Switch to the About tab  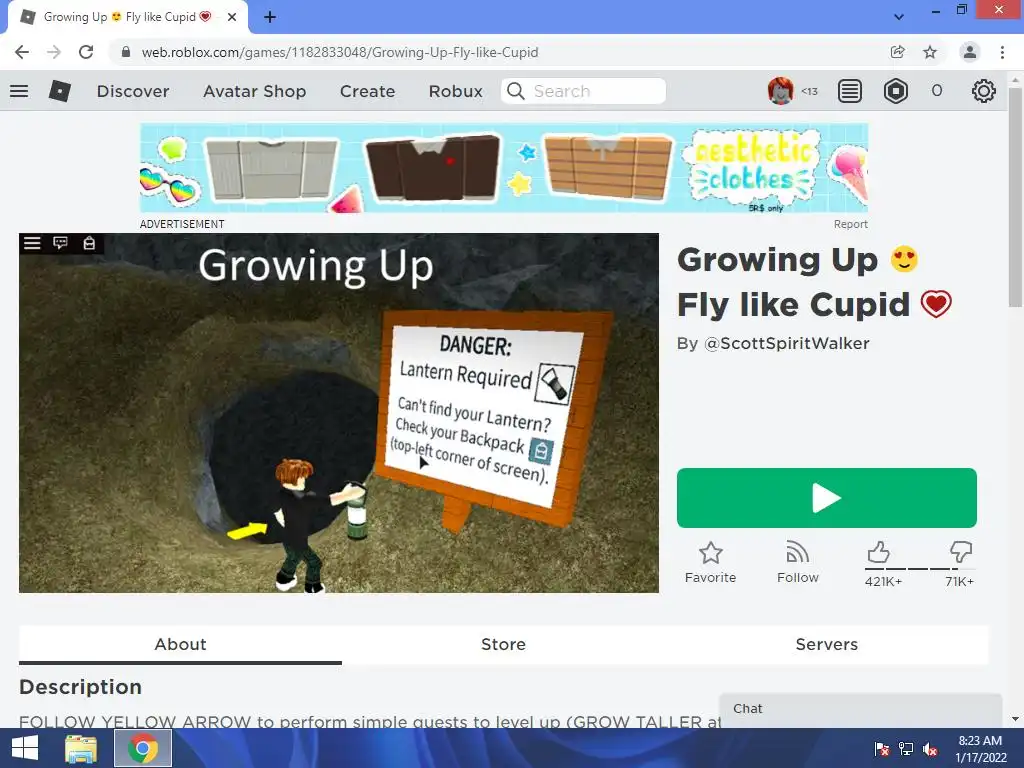(180, 644)
